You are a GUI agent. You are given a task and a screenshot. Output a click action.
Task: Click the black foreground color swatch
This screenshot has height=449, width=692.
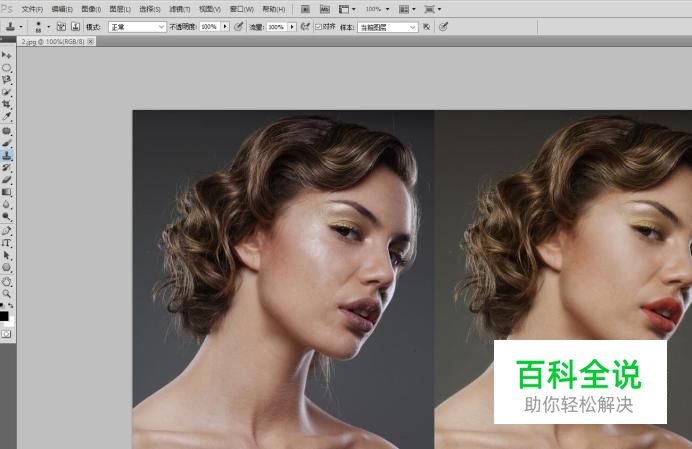4,315
